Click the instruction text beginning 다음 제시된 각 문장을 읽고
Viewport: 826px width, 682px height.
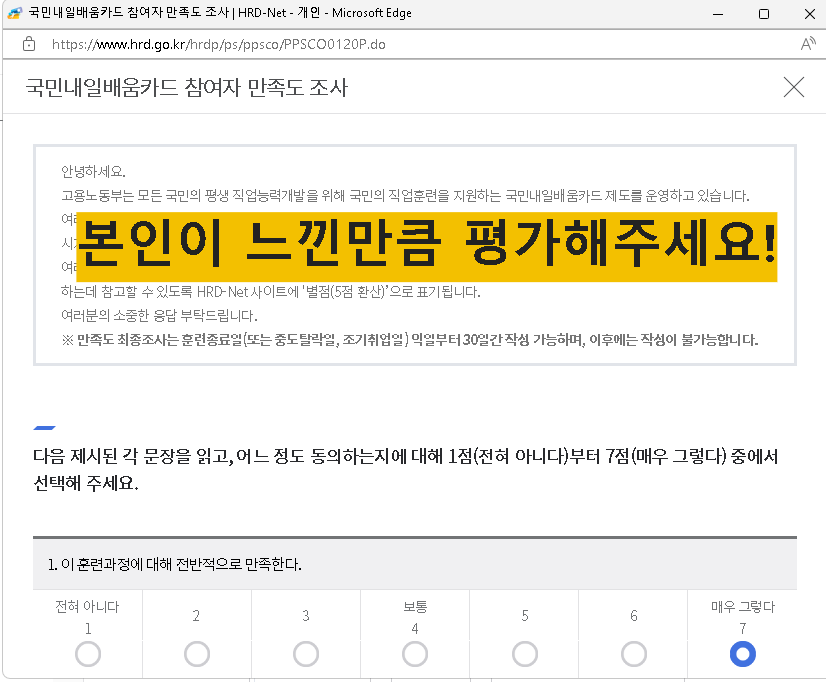(406, 469)
